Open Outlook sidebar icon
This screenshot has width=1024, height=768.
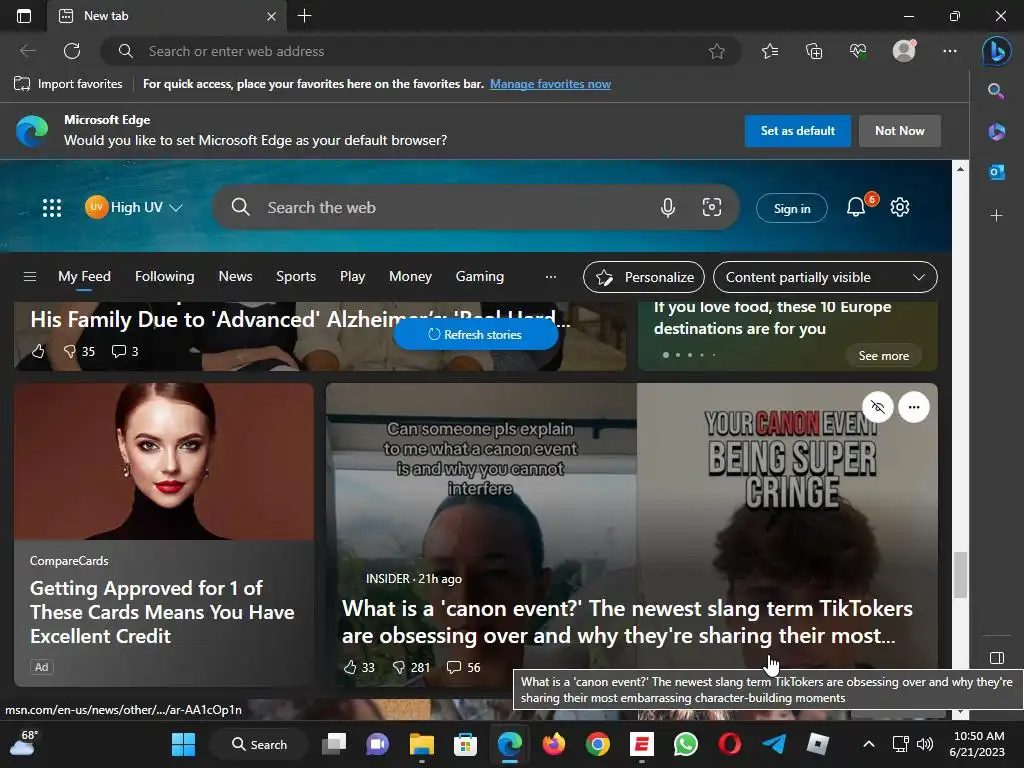[x=997, y=172]
